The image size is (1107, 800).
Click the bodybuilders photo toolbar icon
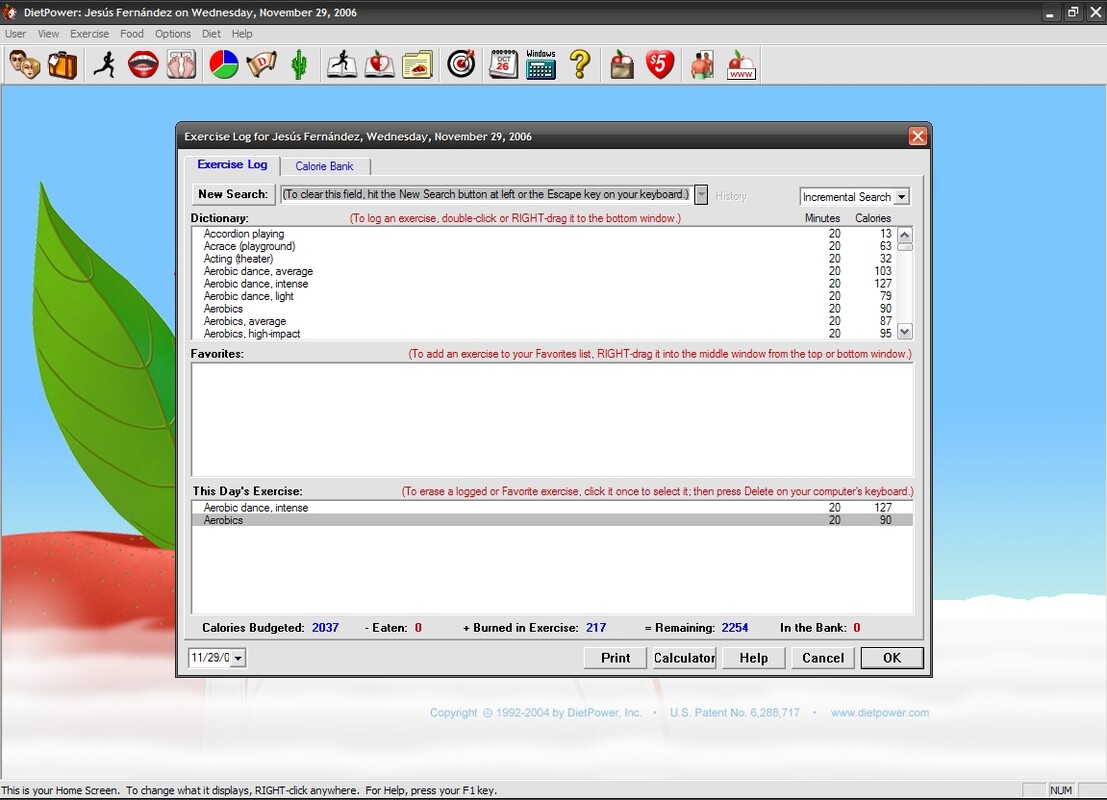click(702, 65)
